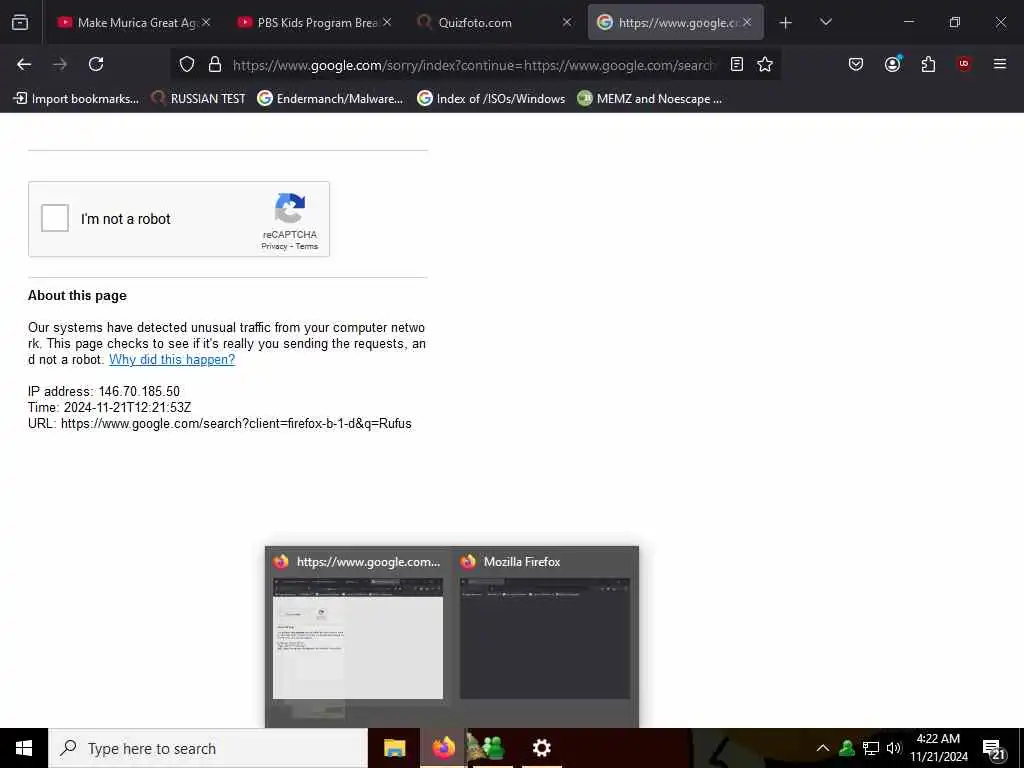Click the reCAPTCHA logo
This screenshot has width=1024, height=768.
point(290,208)
